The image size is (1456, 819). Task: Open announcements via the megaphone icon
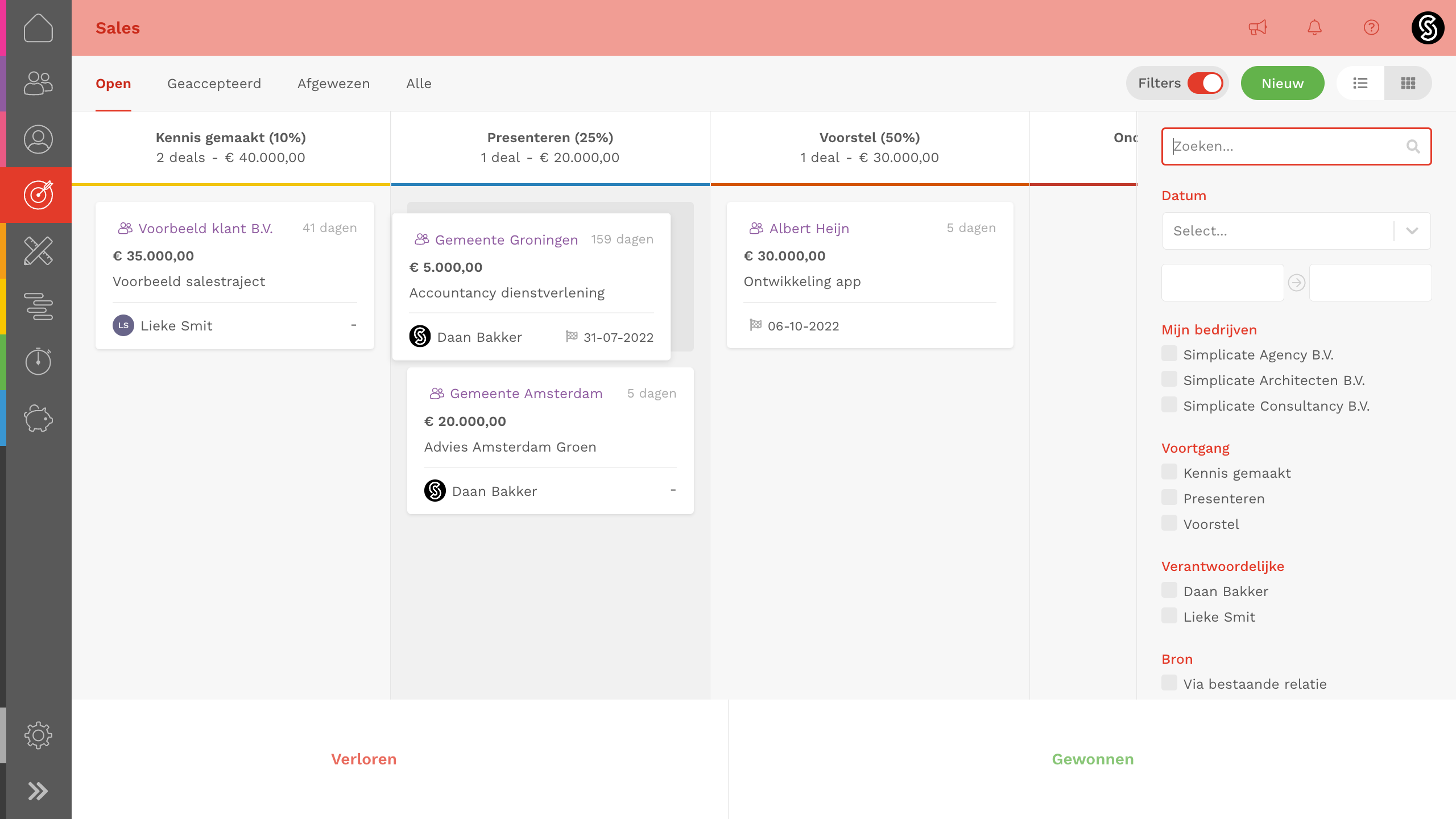click(x=1257, y=27)
